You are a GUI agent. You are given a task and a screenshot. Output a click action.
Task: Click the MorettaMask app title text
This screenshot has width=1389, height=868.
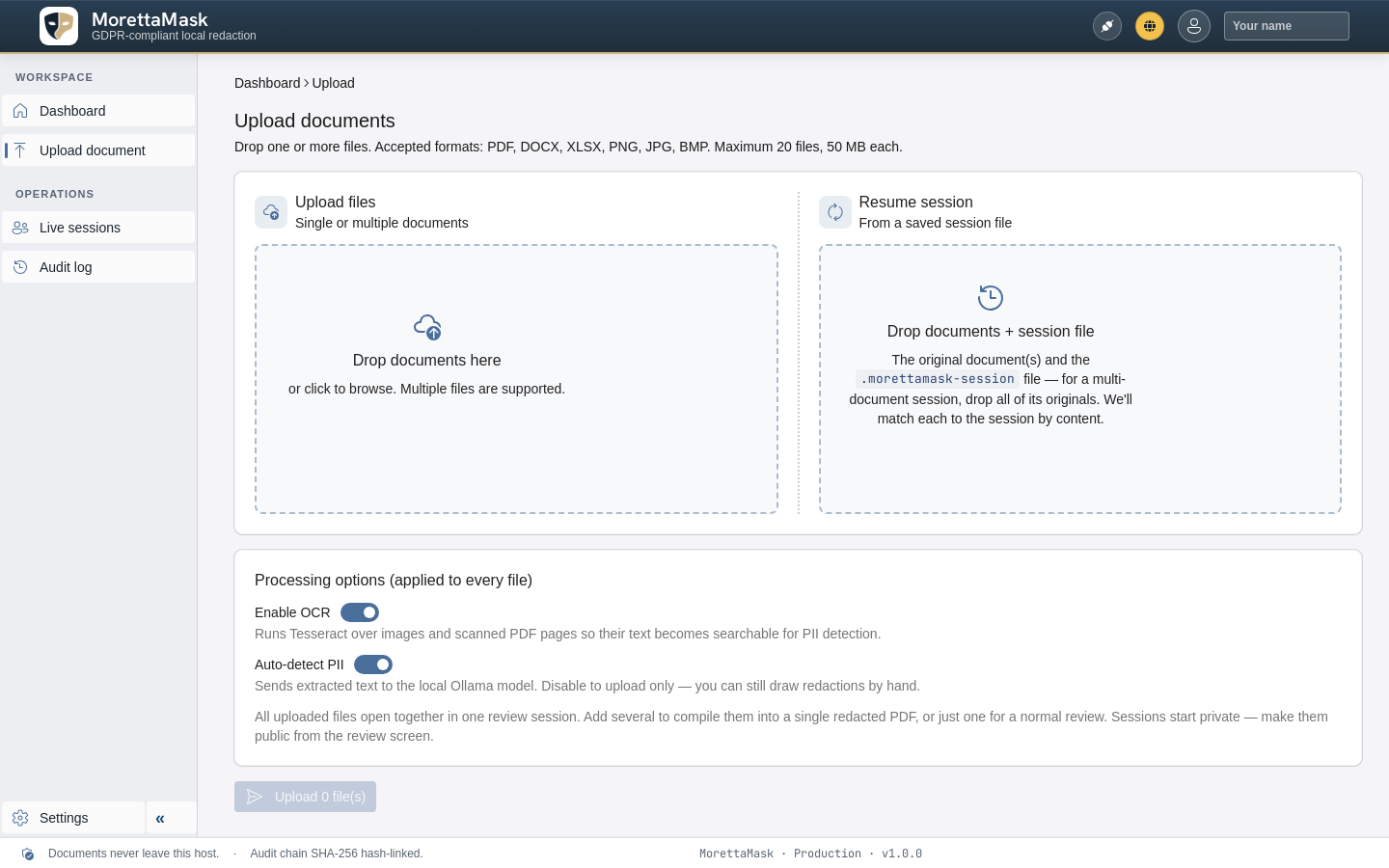(150, 19)
